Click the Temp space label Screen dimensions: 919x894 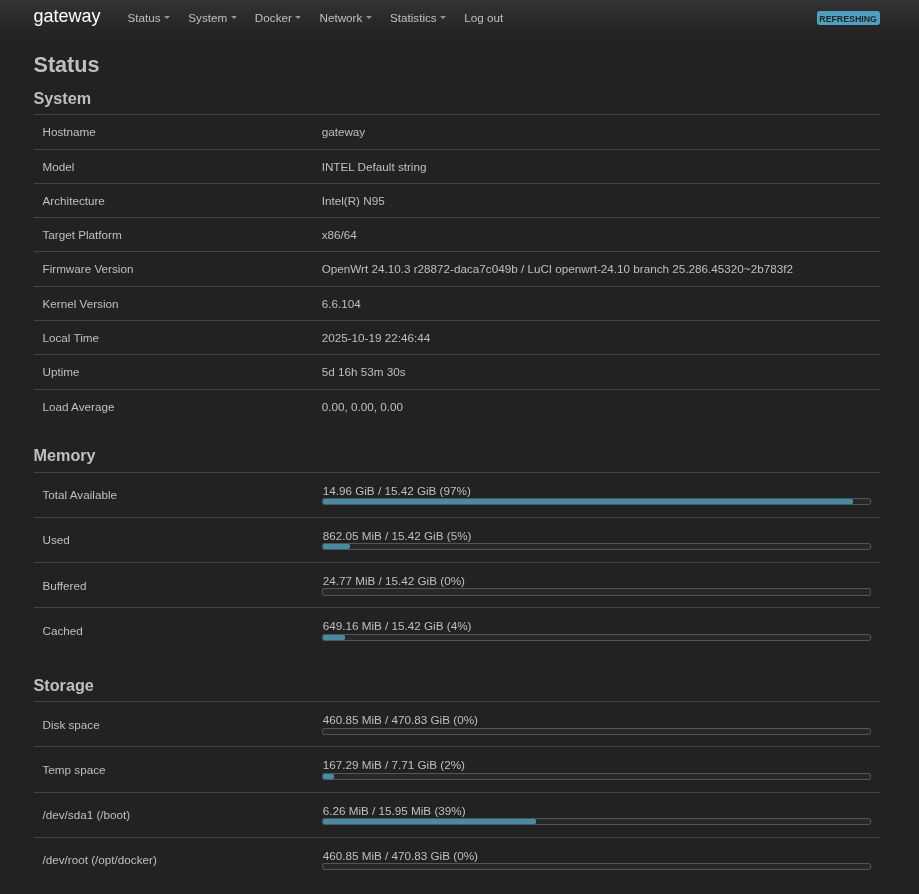tap(74, 770)
